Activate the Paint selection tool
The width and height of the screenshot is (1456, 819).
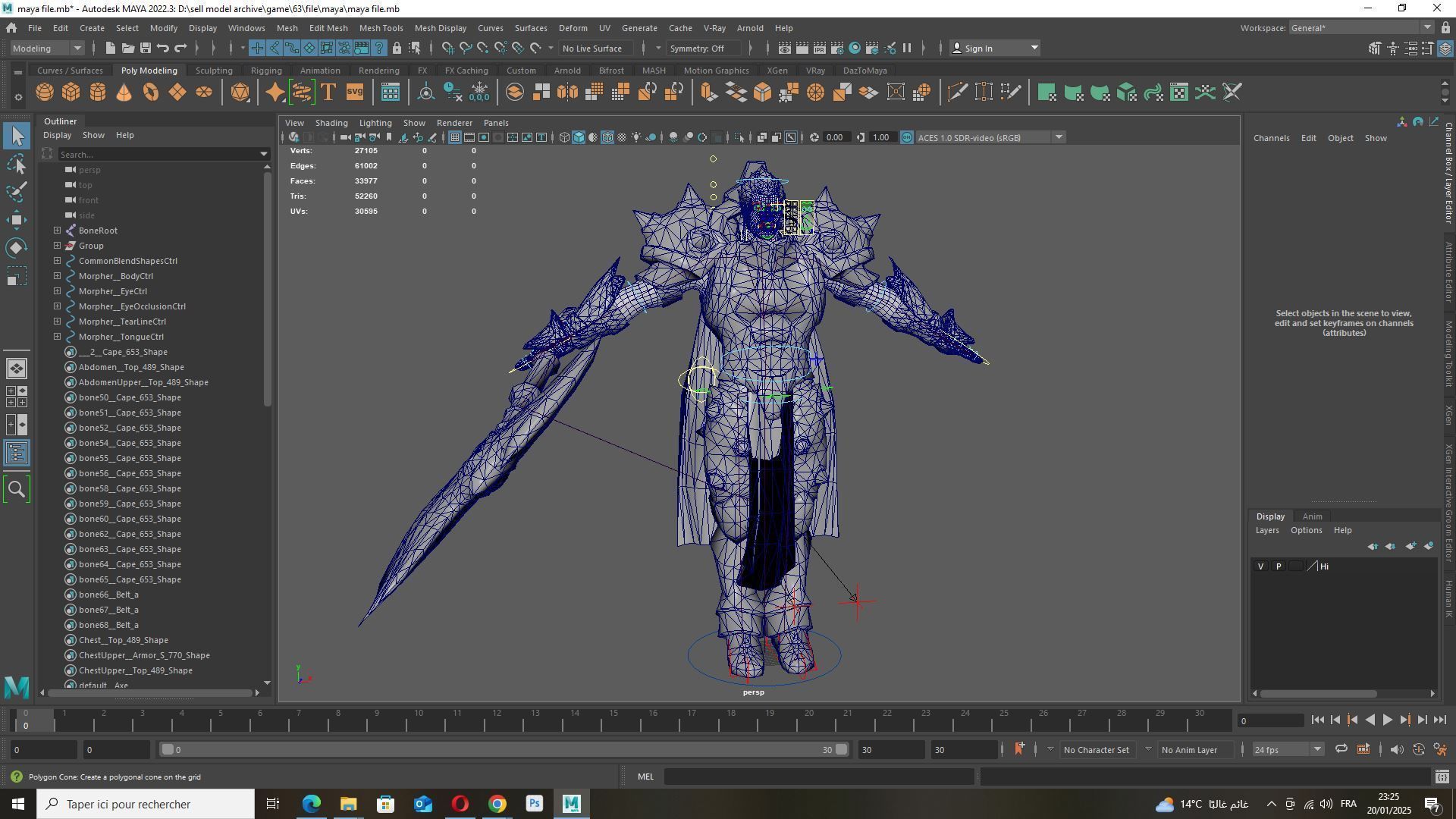point(17,192)
